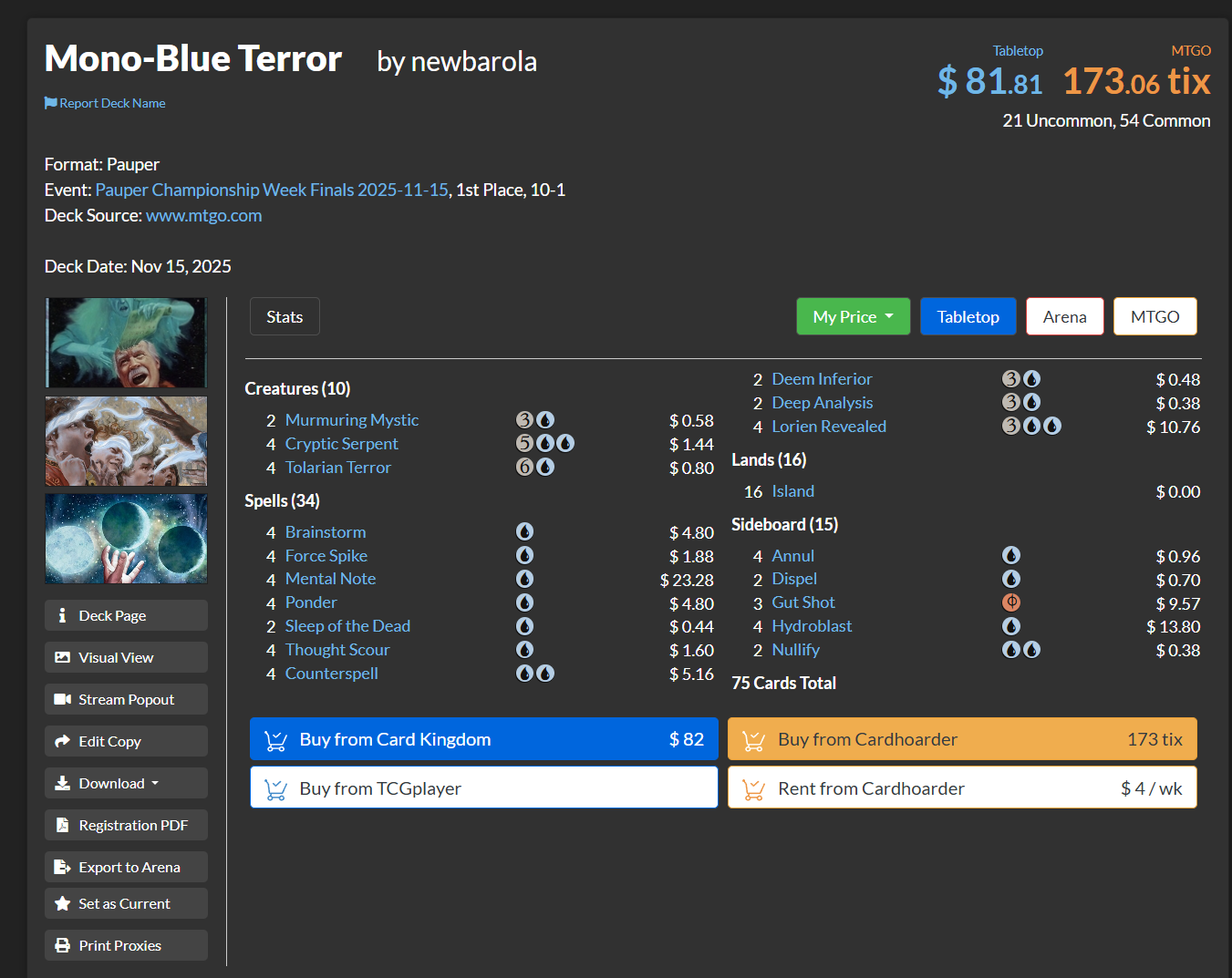Click the cart icon on Buy from Cardhoarder
The height and width of the screenshot is (978, 1232).
753,740
